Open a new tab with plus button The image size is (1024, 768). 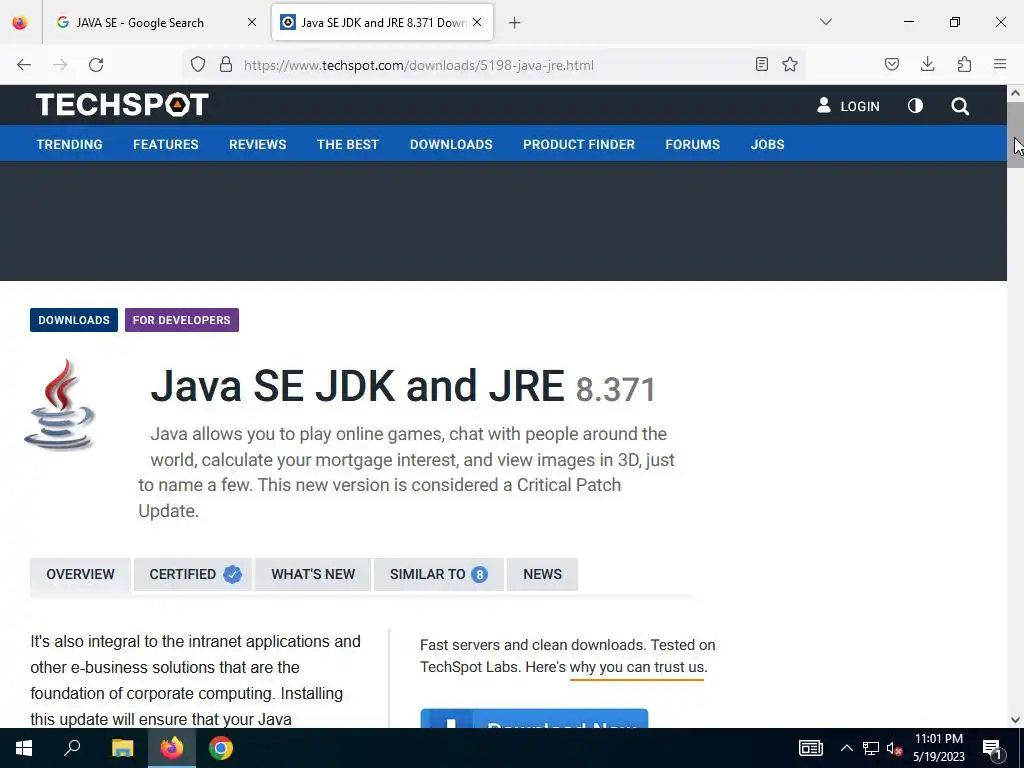(515, 23)
